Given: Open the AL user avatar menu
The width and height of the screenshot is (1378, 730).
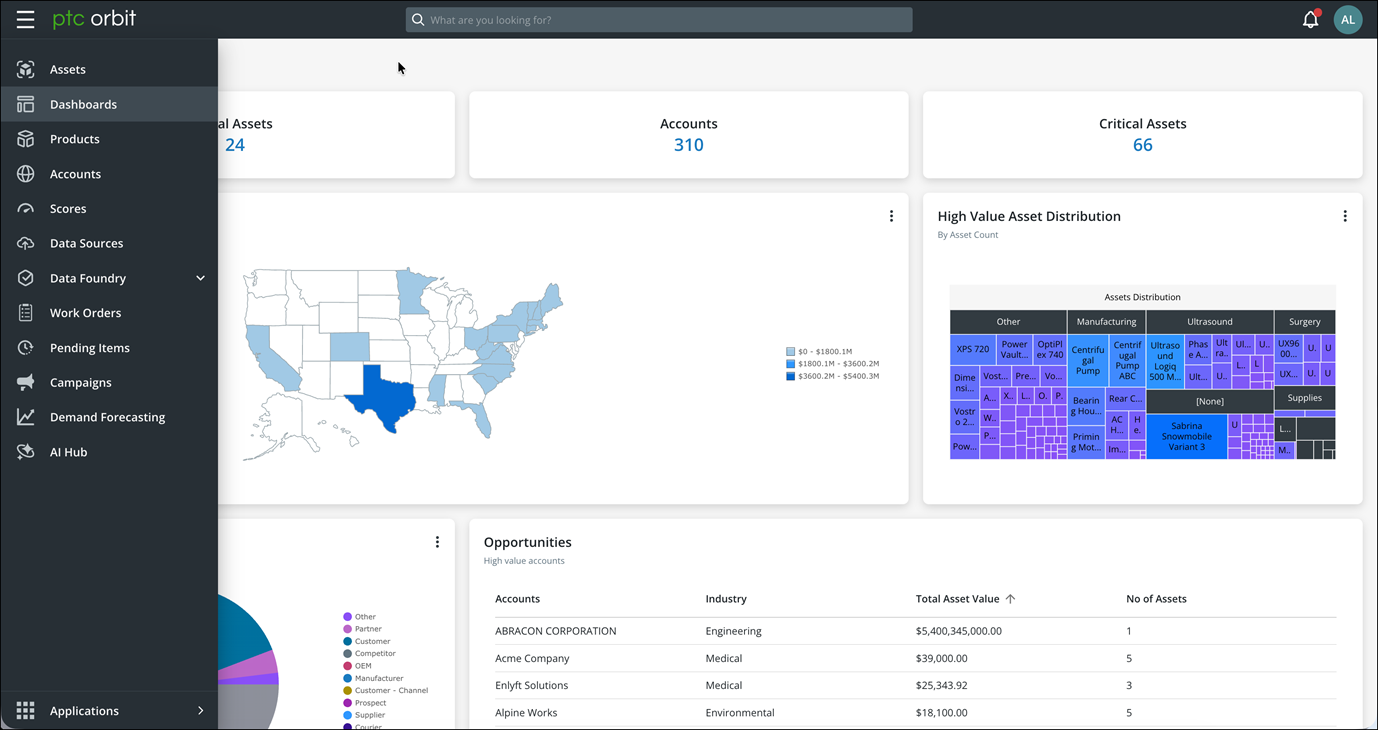Looking at the screenshot, I should pyautogui.click(x=1348, y=19).
